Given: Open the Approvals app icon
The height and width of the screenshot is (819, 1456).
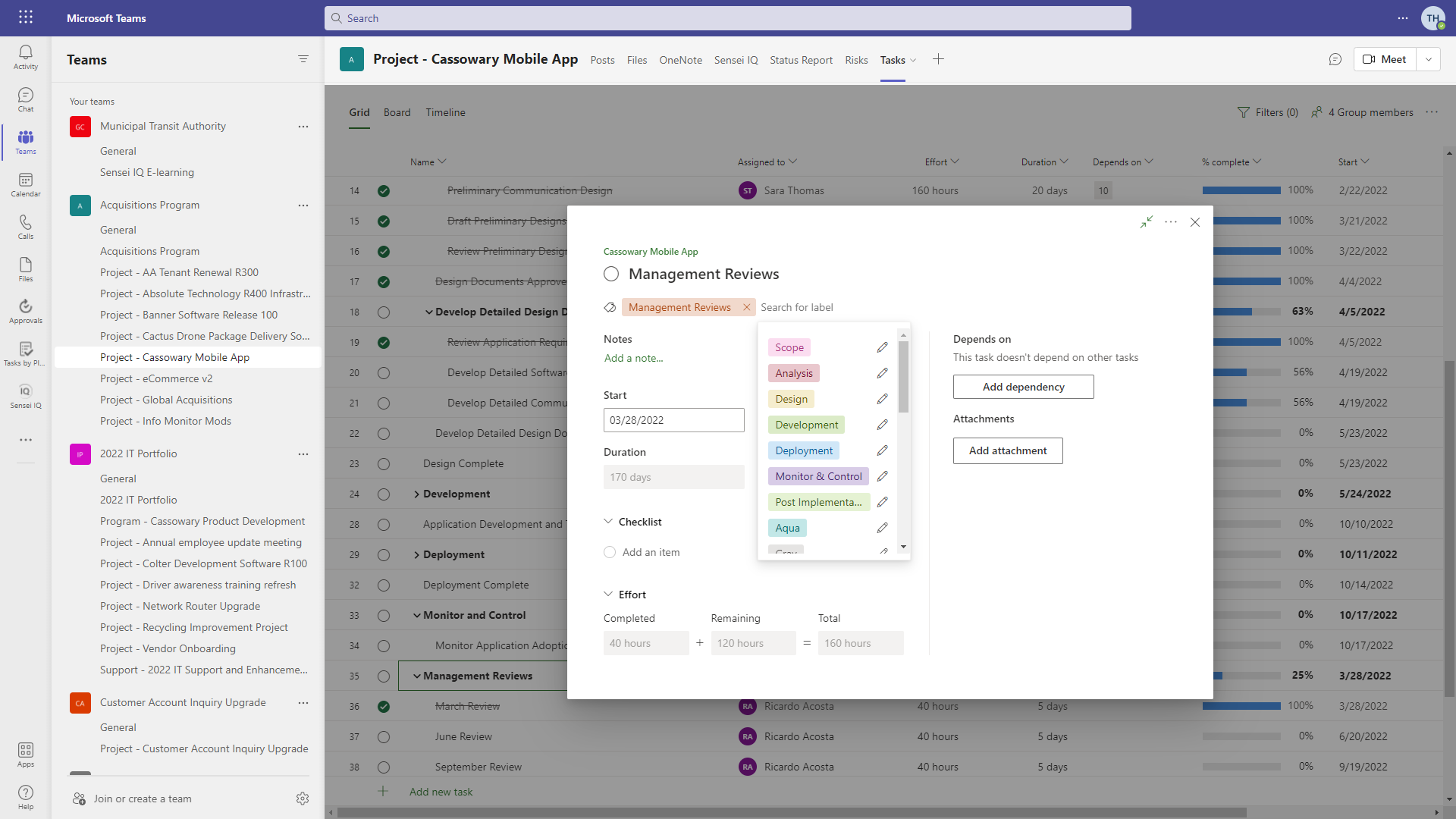Looking at the screenshot, I should tap(25, 311).
